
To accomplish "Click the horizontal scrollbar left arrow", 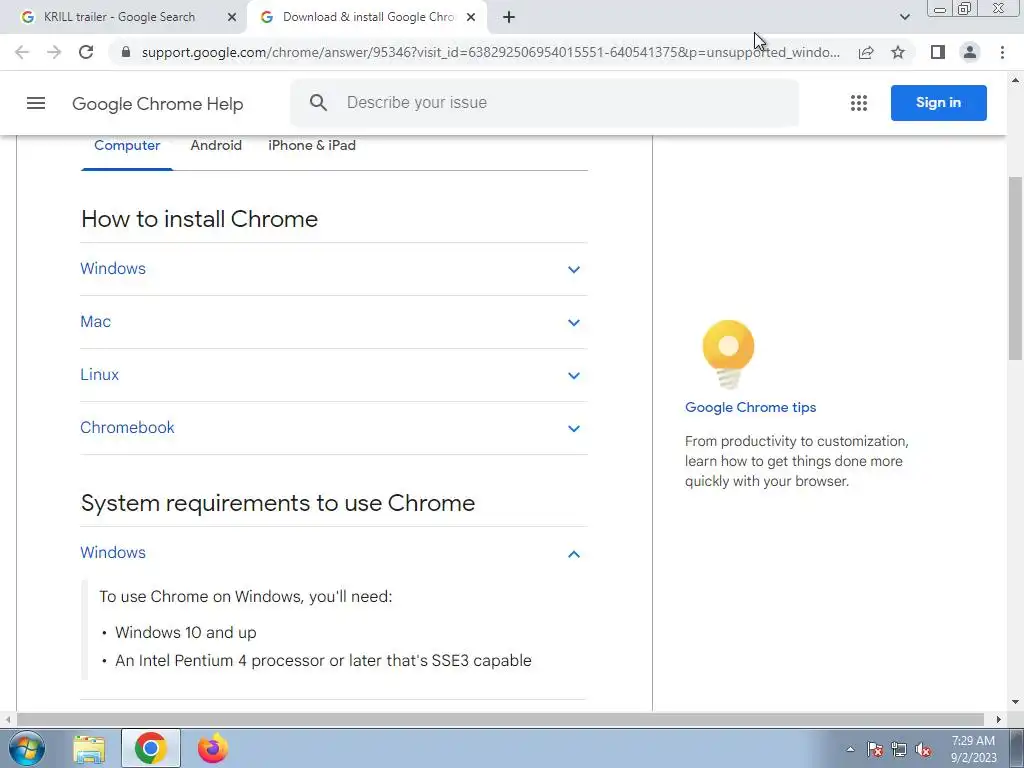I will (x=7, y=719).
